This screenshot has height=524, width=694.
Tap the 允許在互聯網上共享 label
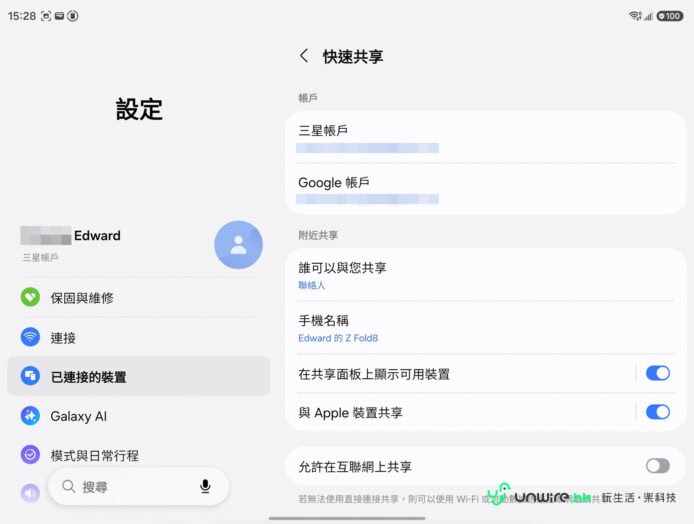(355, 466)
